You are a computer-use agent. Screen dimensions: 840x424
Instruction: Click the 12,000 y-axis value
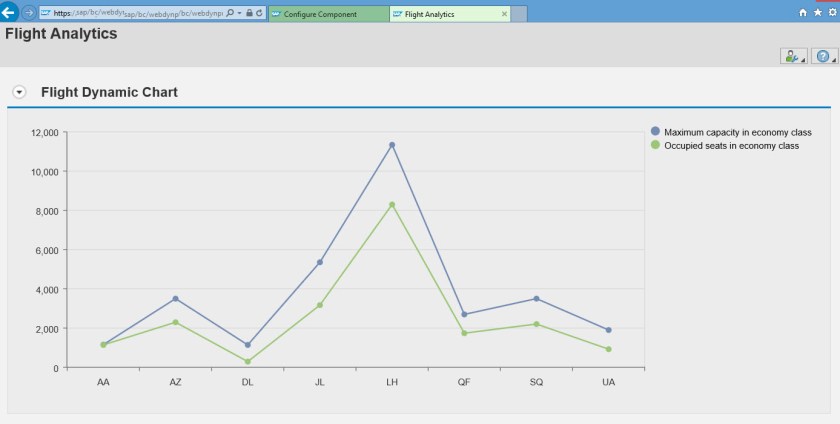coord(46,132)
